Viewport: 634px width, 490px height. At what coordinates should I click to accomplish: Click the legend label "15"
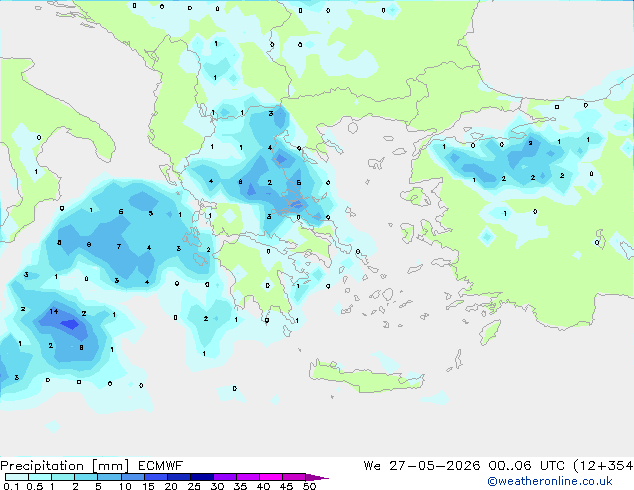148,486
